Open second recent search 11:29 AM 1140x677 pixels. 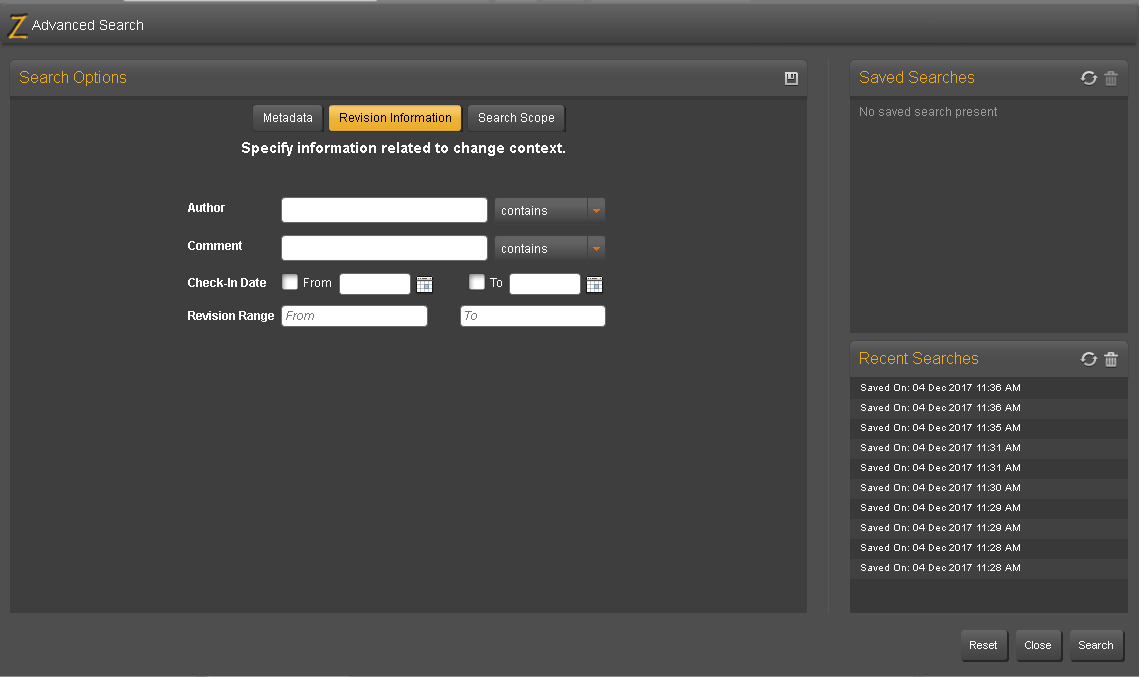pos(989,528)
